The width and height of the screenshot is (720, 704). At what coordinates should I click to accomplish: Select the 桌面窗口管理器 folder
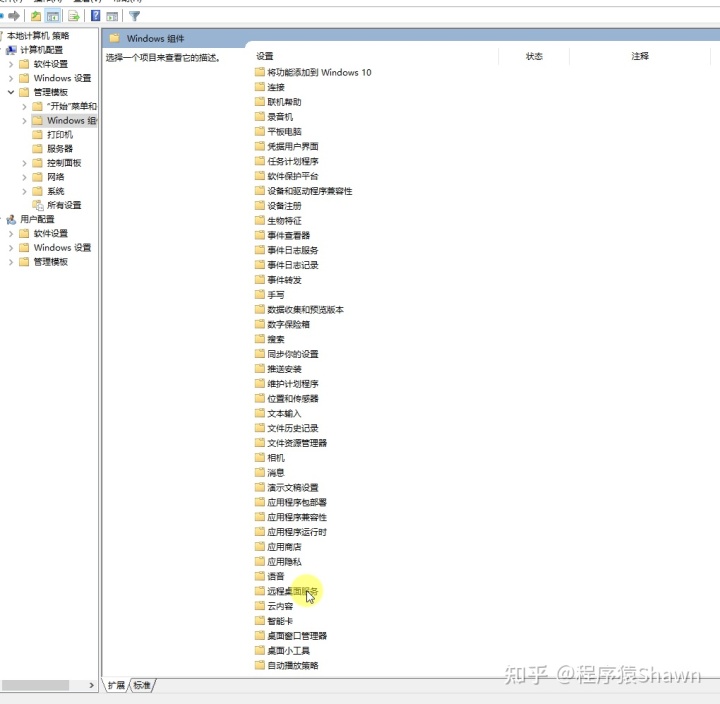pos(297,636)
